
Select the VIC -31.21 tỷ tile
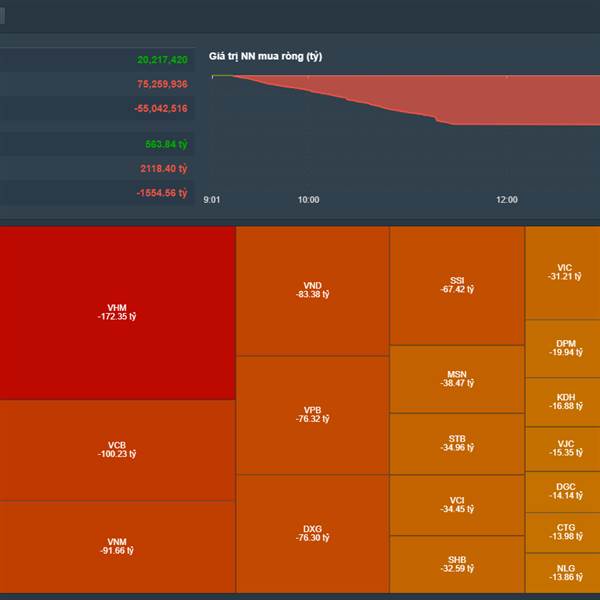[563, 272]
